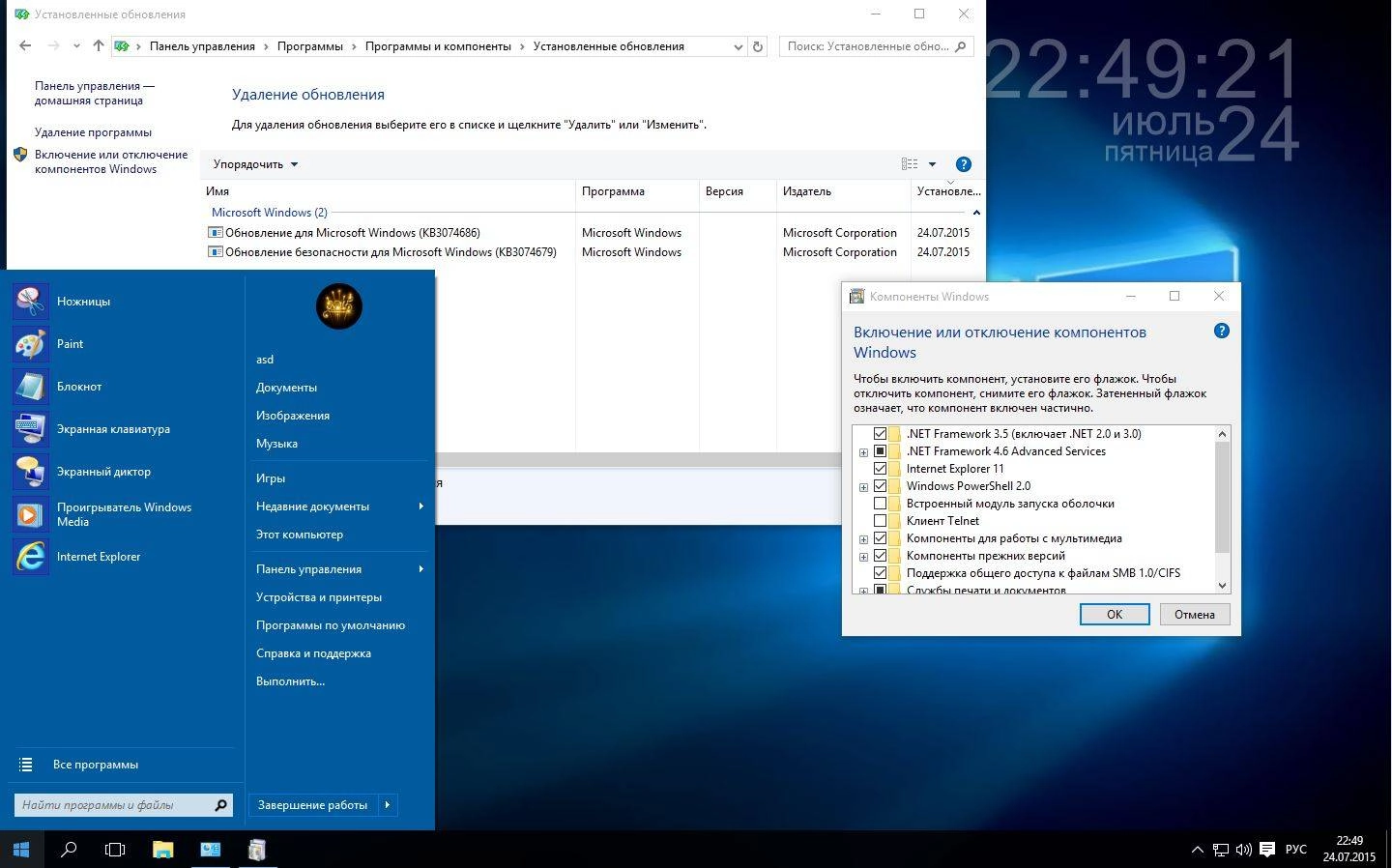Uncheck .NET Framework 3.5 checkbox
1392x868 pixels.
pyautogui.click(x=880, y=434)
